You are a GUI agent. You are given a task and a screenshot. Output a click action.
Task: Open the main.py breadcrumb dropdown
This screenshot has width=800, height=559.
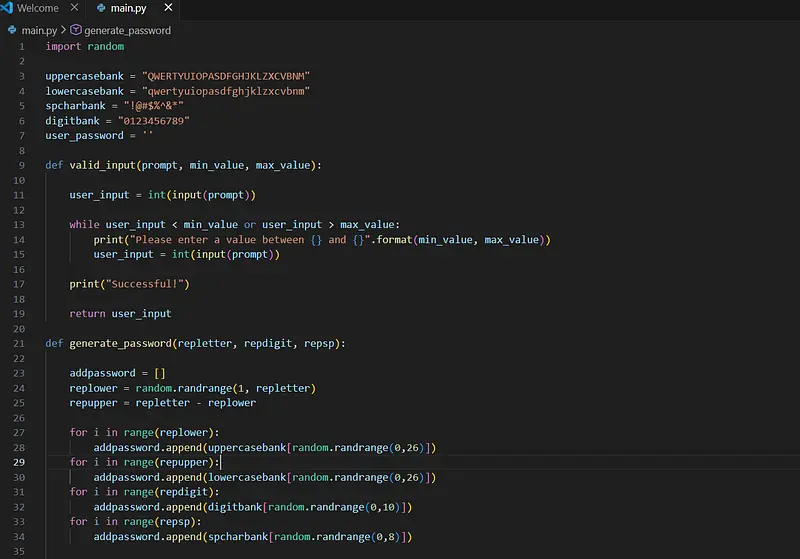[39, 30]
